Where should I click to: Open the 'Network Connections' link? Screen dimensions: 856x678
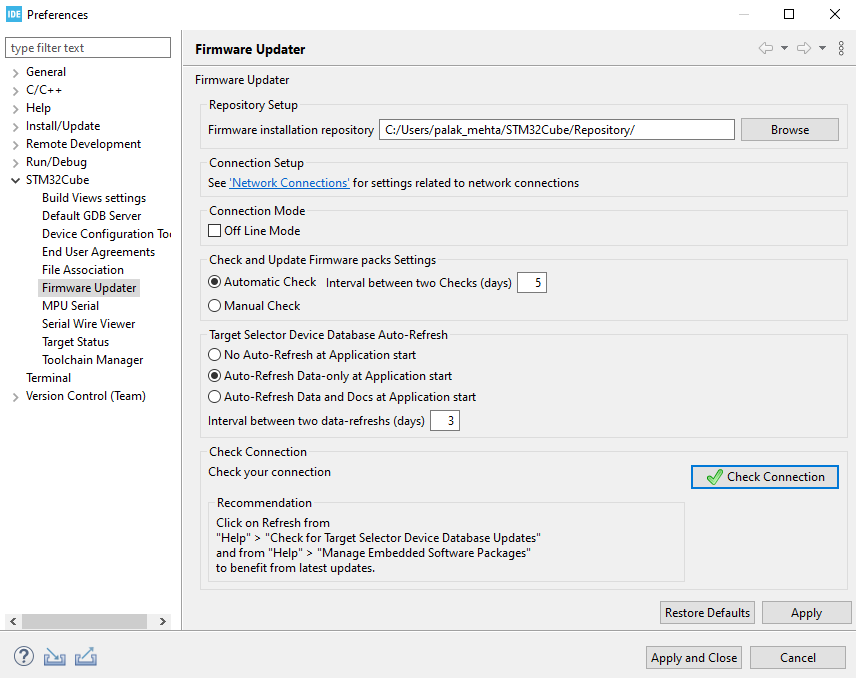289,183
